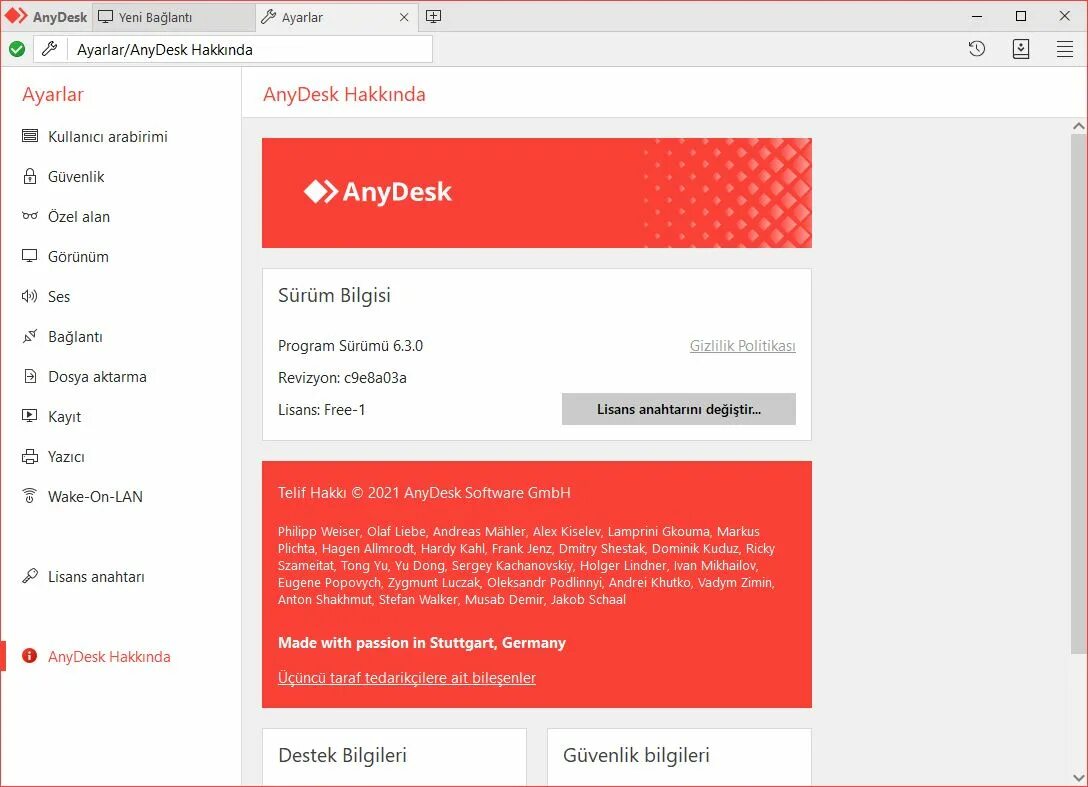Click the Sürüm Bilgisi heading
Viewport: 1088px width, 787px height.
pos(334,296)
